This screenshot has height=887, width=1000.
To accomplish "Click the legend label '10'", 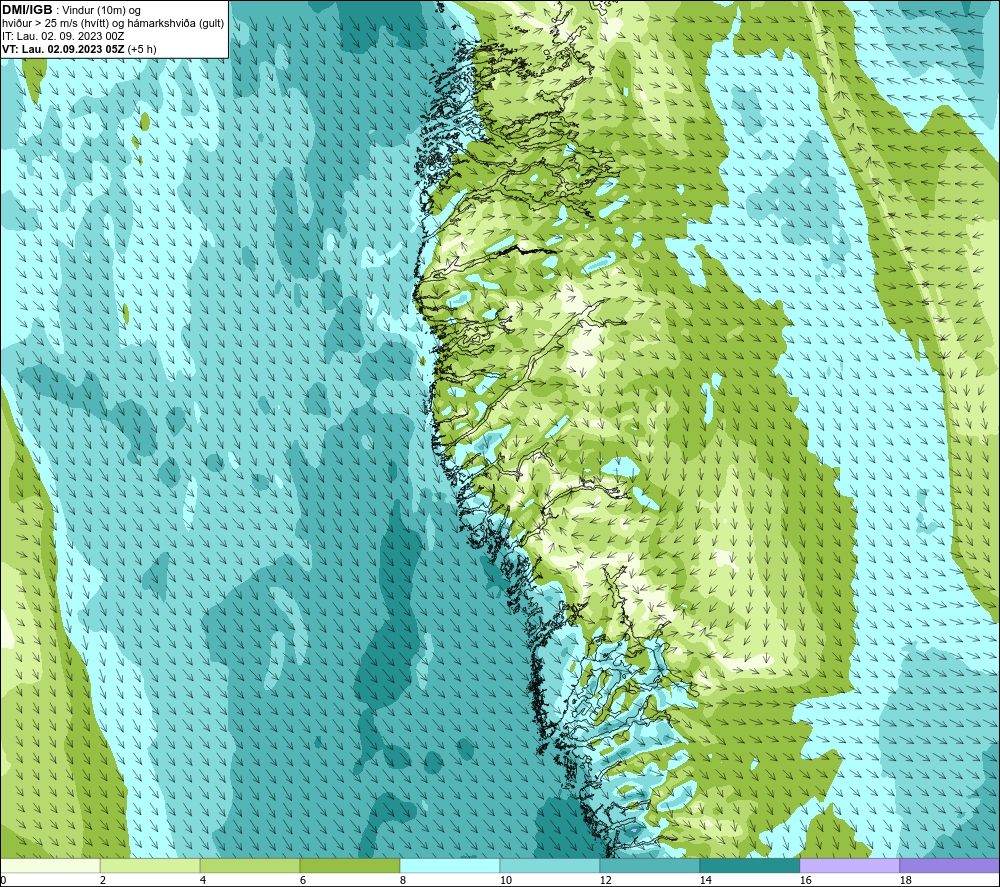I will pyautogui.click(x=506, y=880).
